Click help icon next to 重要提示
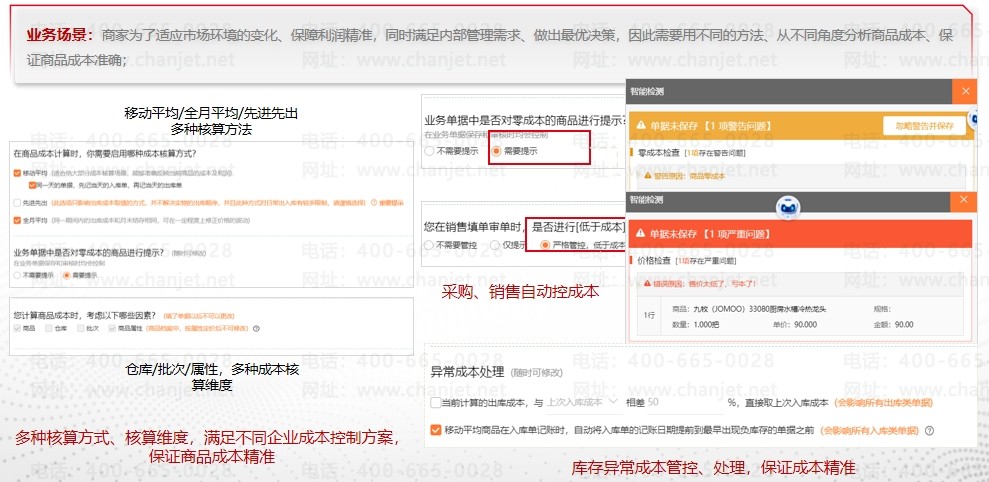 point(372,203)
